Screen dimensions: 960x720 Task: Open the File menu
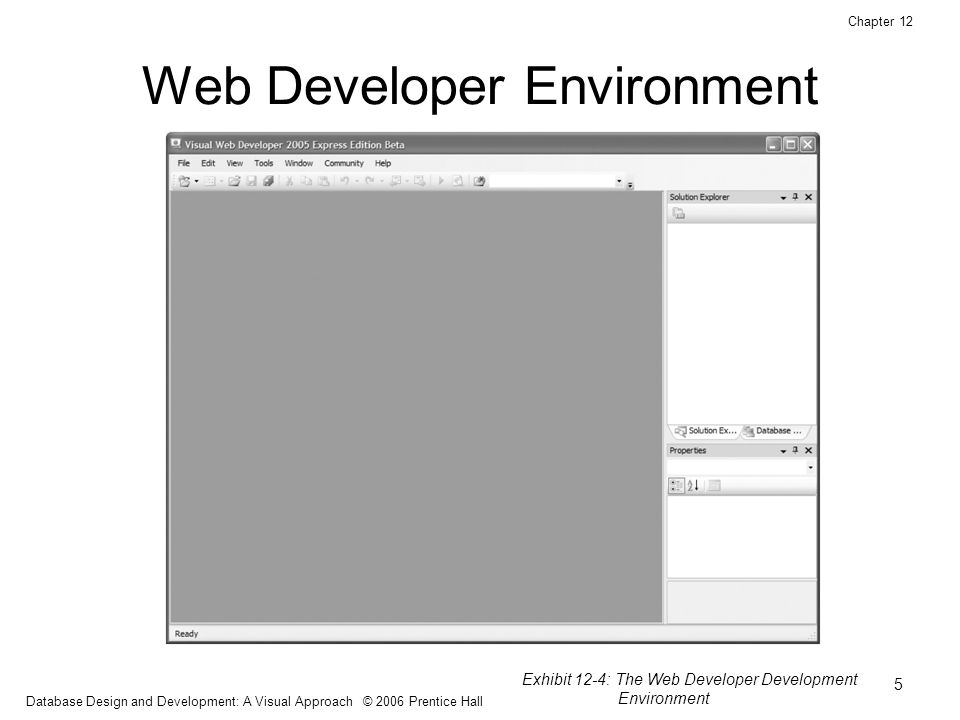click(x=184, y=163)
